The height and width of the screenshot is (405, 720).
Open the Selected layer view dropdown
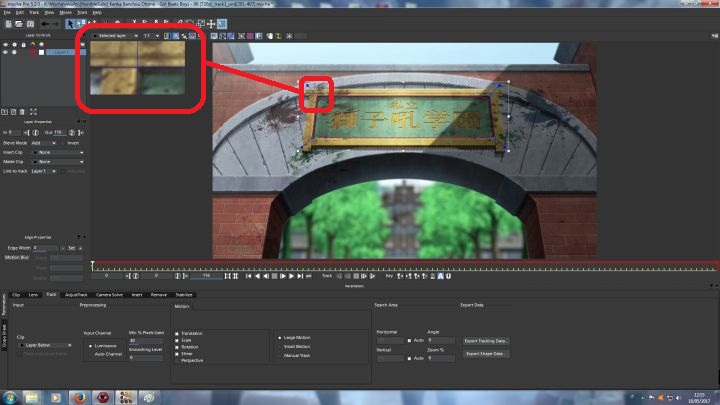click(115, 36)
